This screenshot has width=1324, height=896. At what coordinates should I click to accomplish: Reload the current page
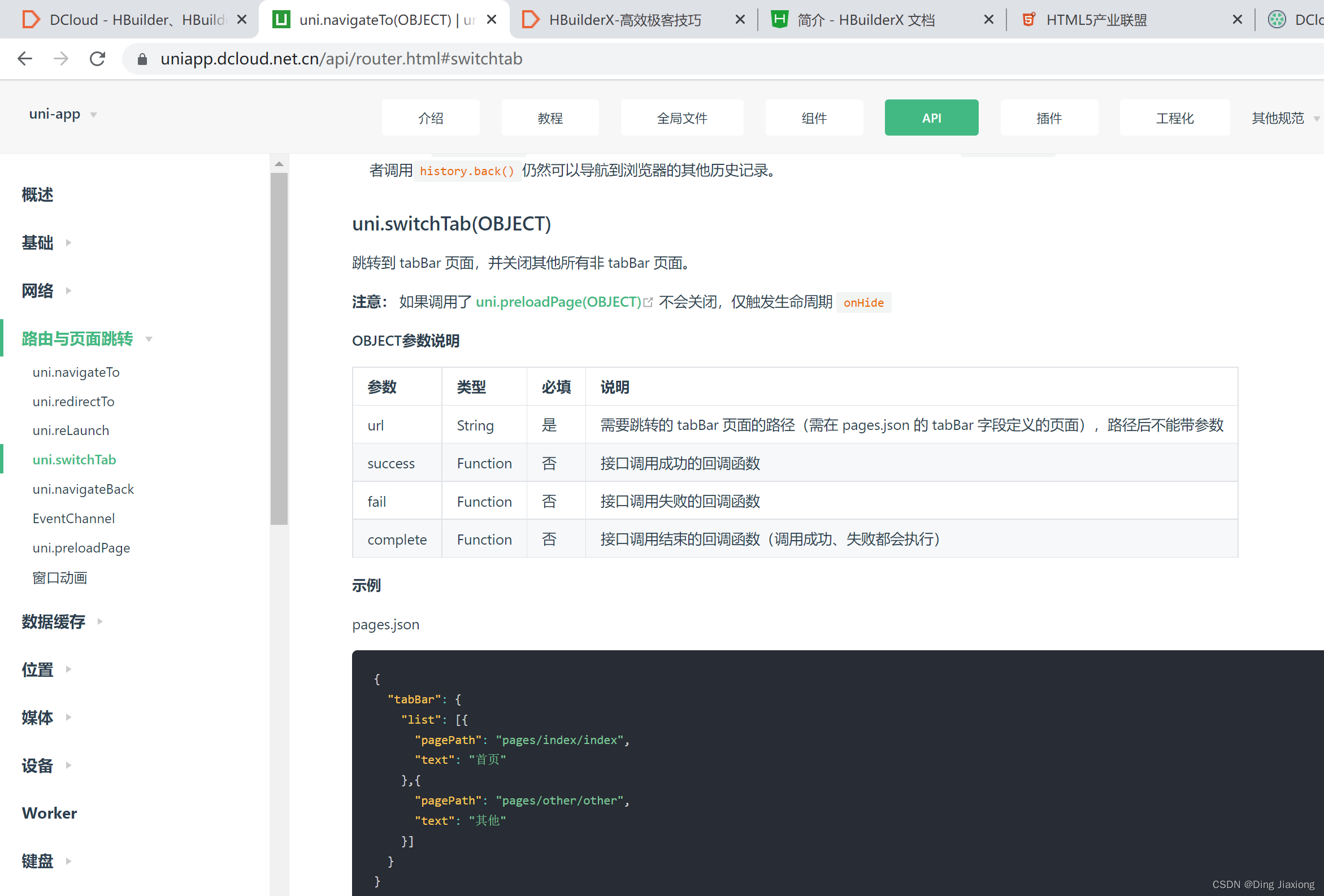pos(97,59)
